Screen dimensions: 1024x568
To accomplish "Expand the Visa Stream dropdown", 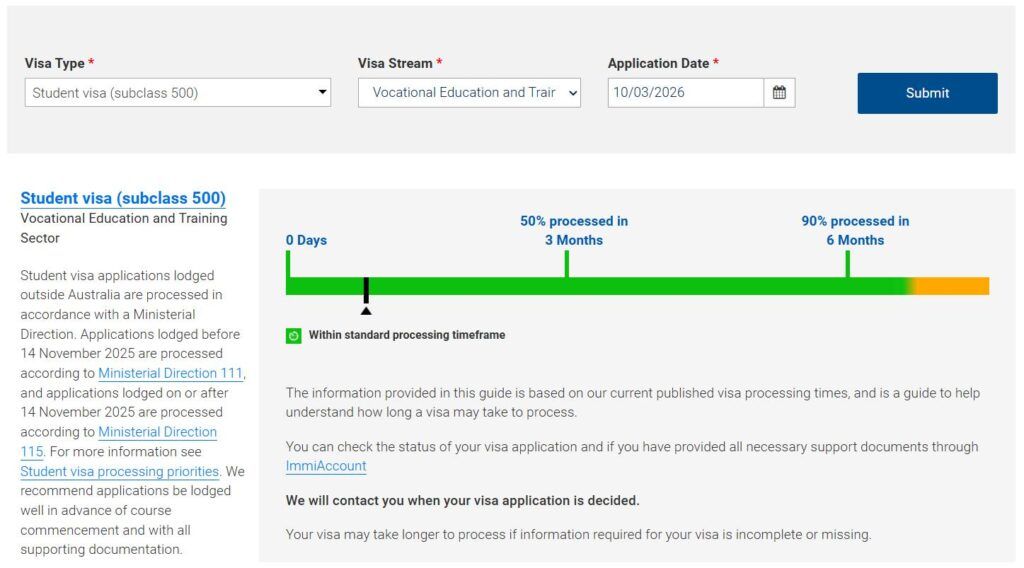I will coord(469,93).
